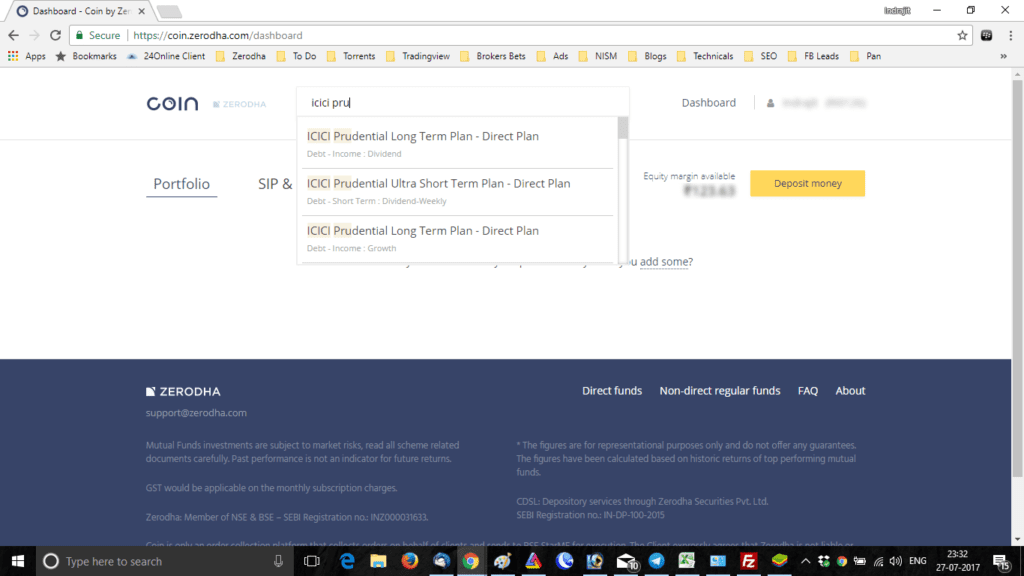The width and height of the screenshot is (1024, 576).
Task: Click the fund search input field
Action: click(x=460, y=102)
